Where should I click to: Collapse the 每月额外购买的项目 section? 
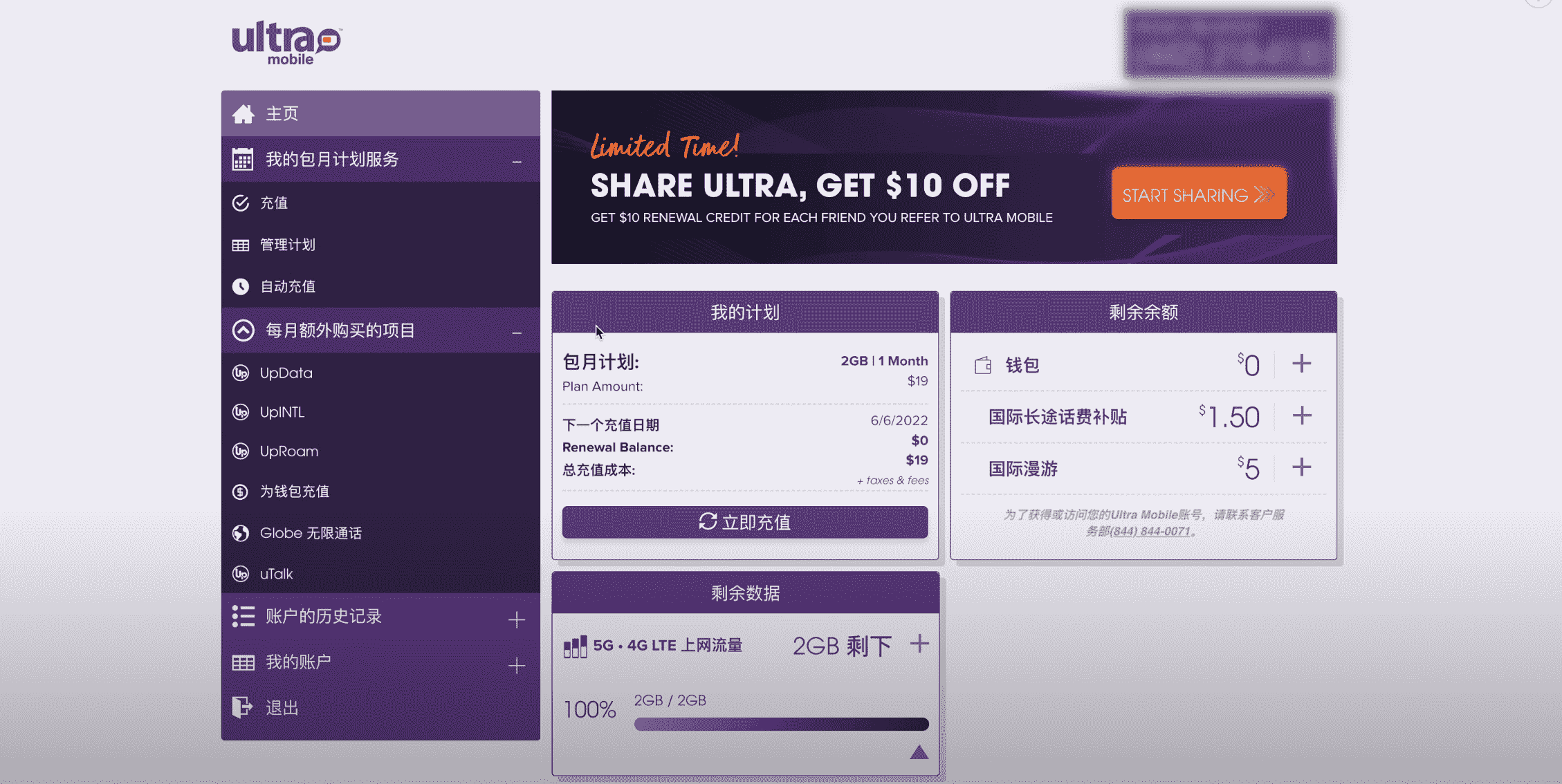[517, 333]
